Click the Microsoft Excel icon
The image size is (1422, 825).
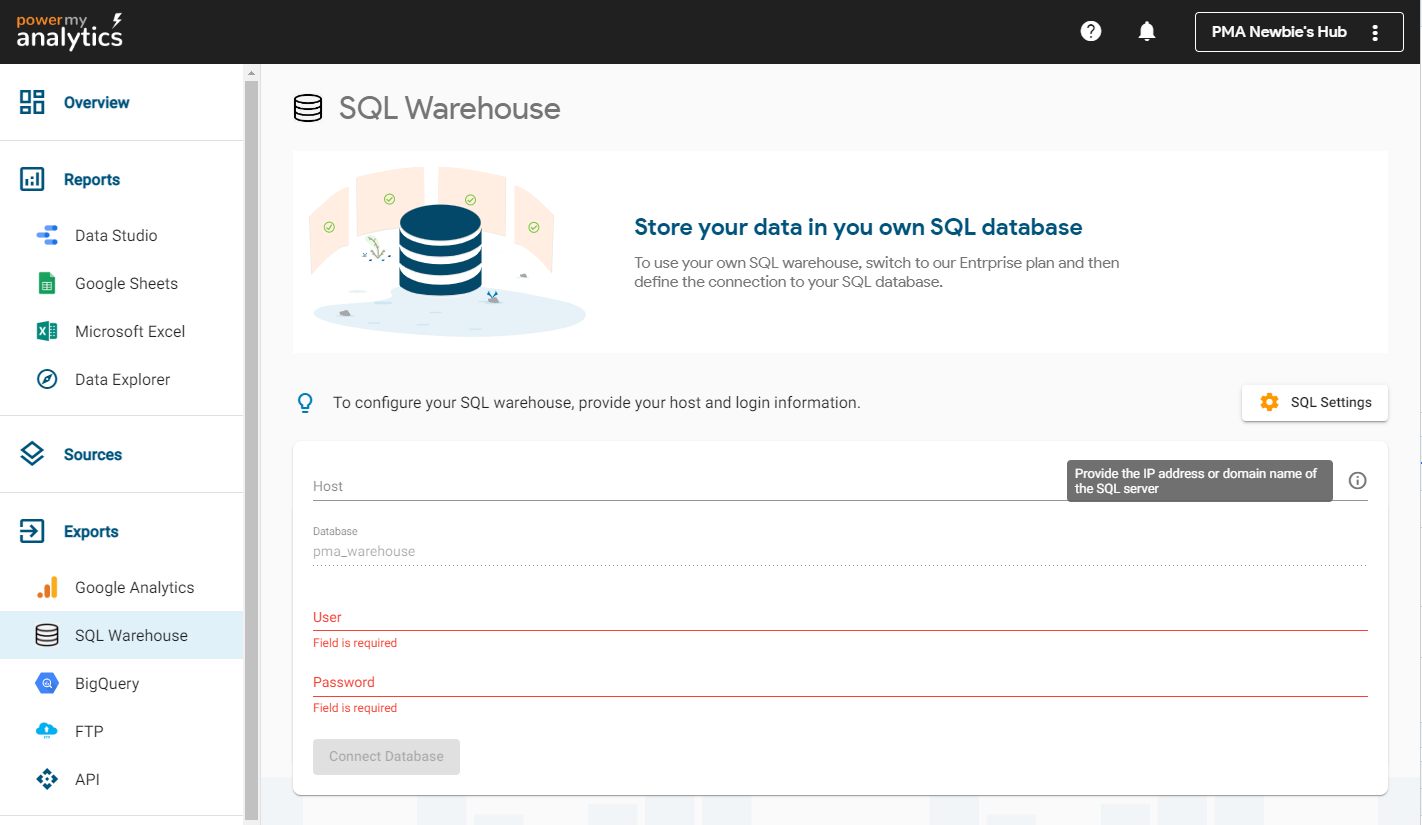coord(47,332)
